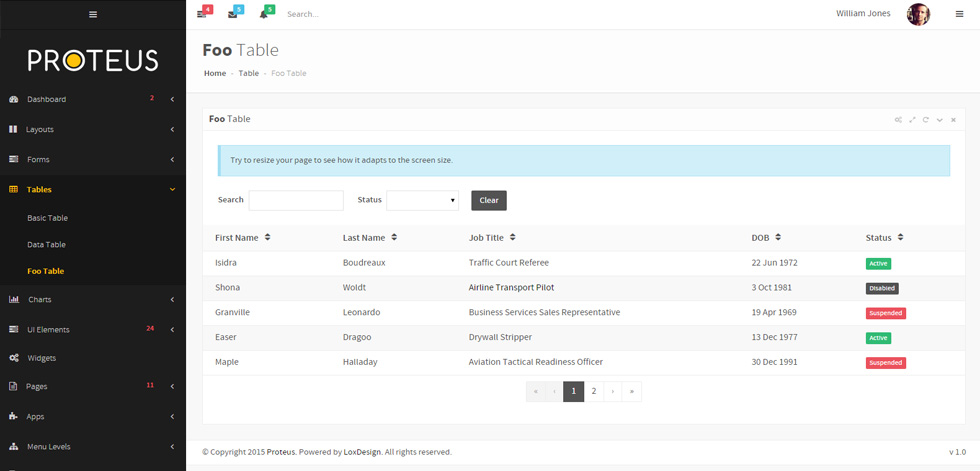
Task: Go to previous page arrow
Action: (x=554, y=392)
